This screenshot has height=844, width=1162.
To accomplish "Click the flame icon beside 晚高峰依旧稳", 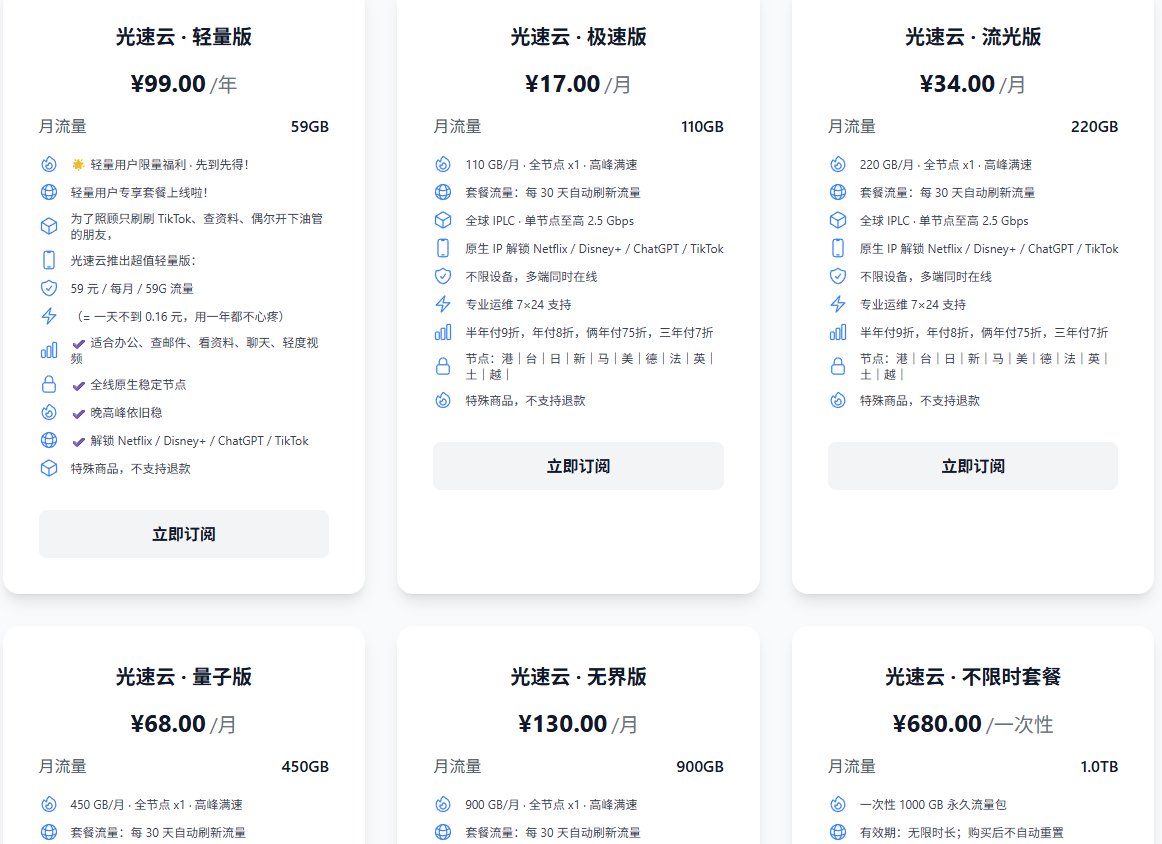I will (48, 412).
